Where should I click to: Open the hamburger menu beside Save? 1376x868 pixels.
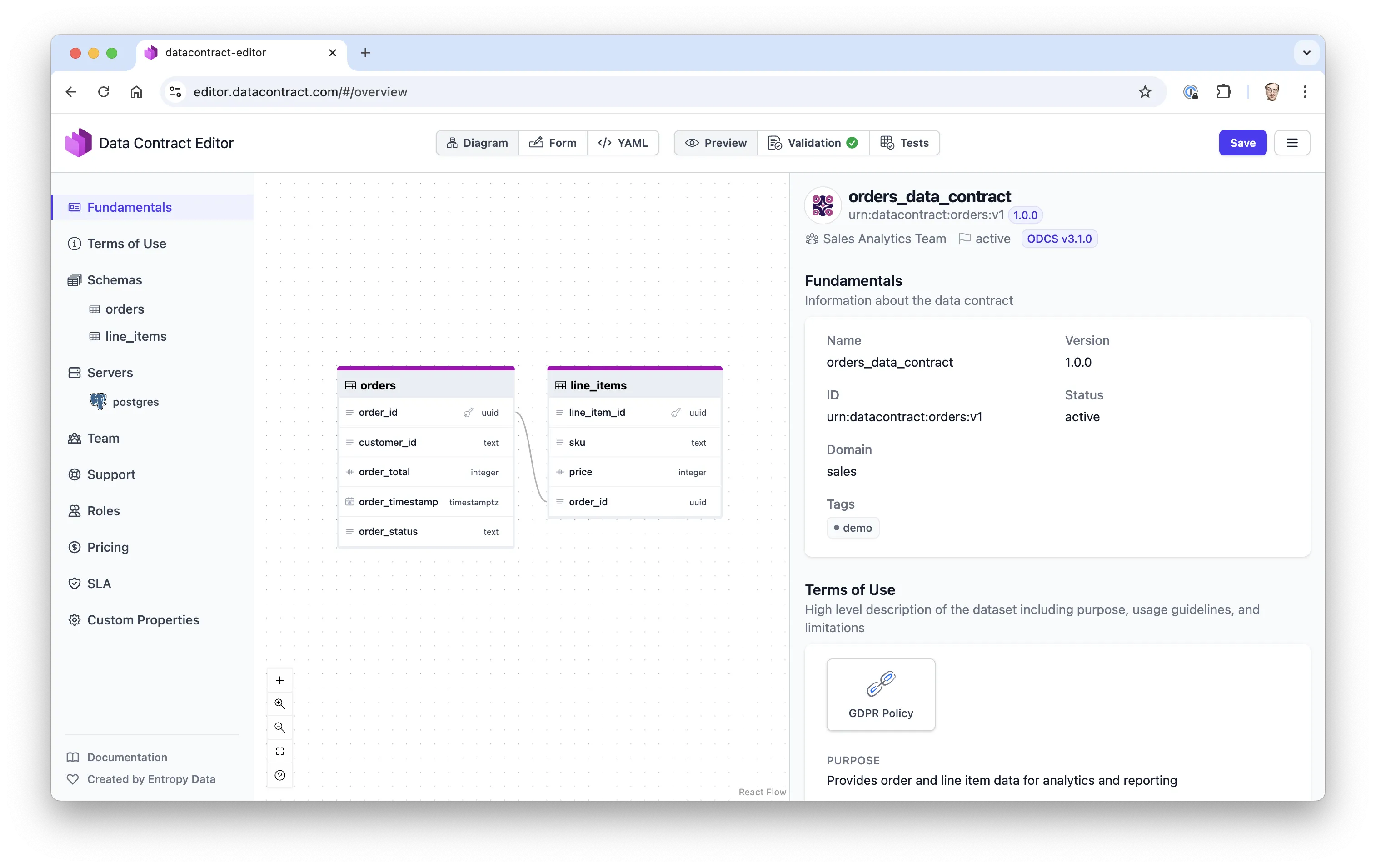pyautogui.click(x=1292, y=142)
